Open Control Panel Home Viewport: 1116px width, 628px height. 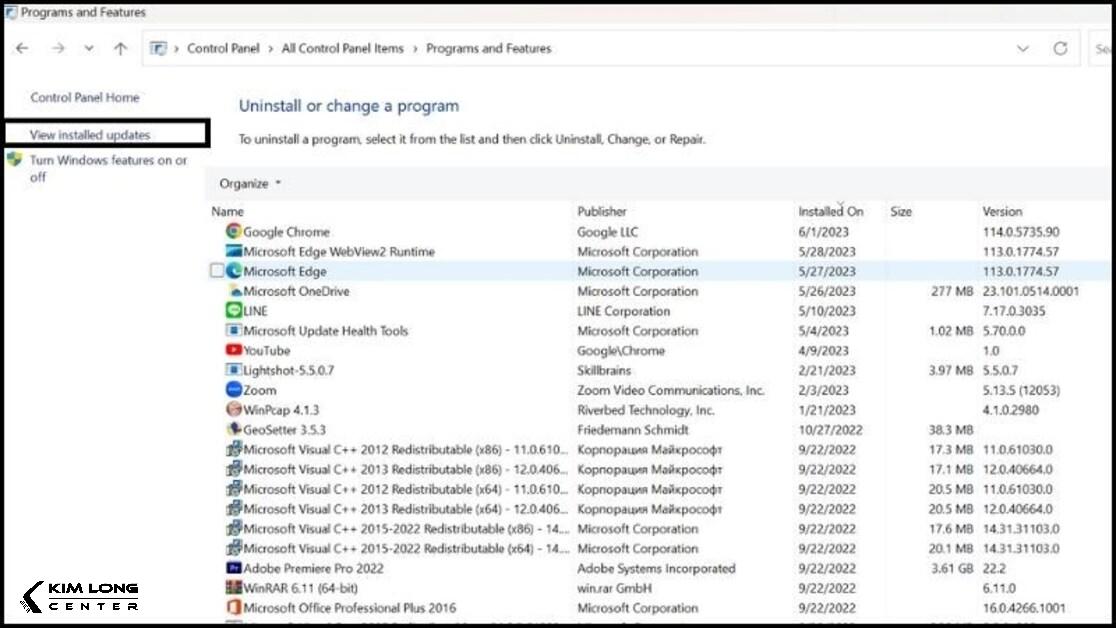pyautogui.click(x=85, y=97)
